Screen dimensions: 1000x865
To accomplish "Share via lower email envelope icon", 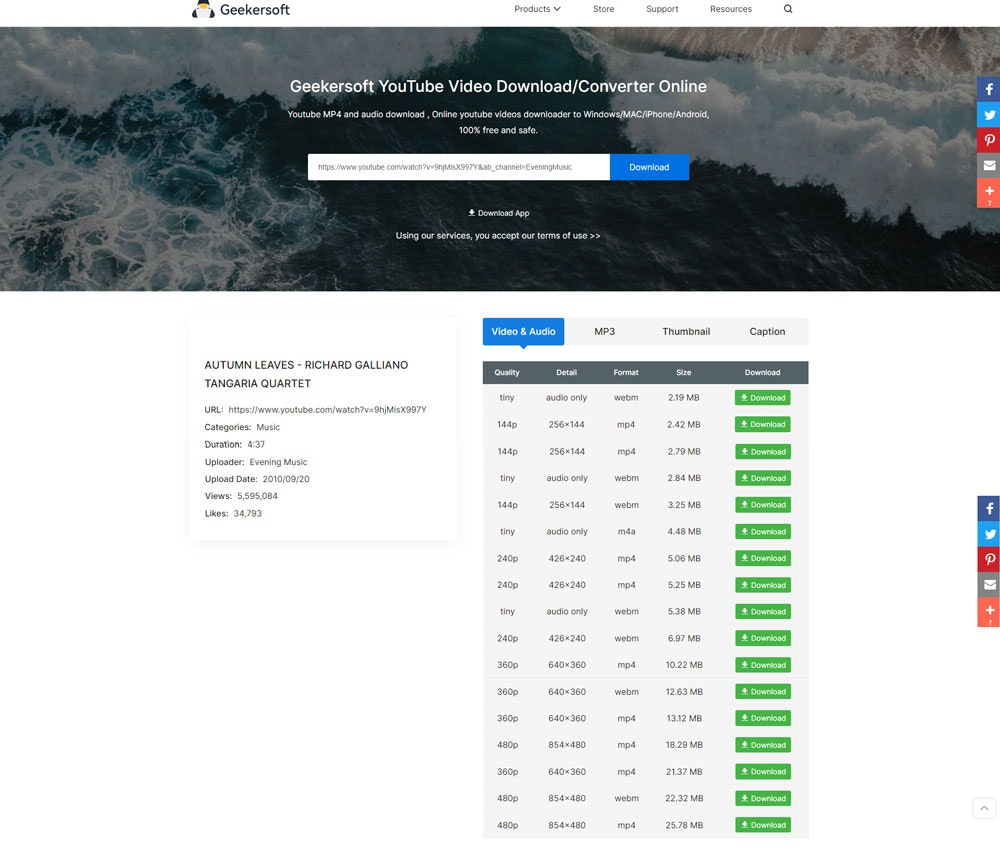I will pyautogui.click(x=989, y=585).
